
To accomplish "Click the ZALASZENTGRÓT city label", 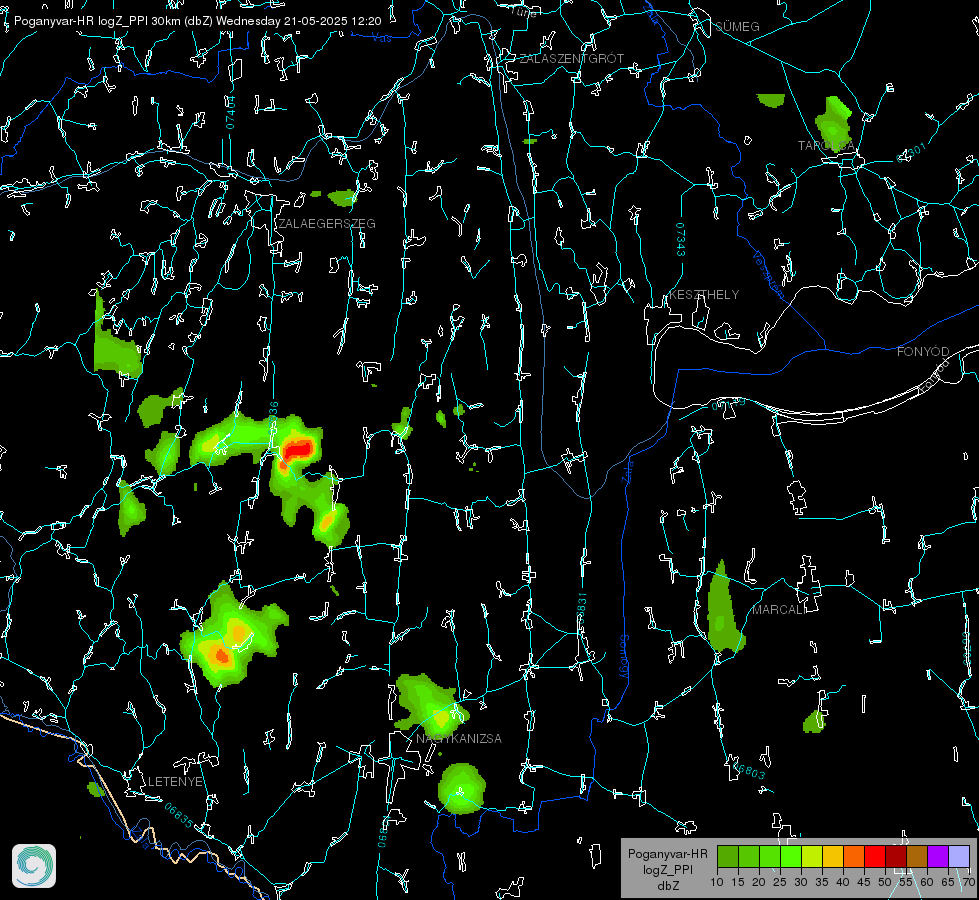I will (571, 59).
